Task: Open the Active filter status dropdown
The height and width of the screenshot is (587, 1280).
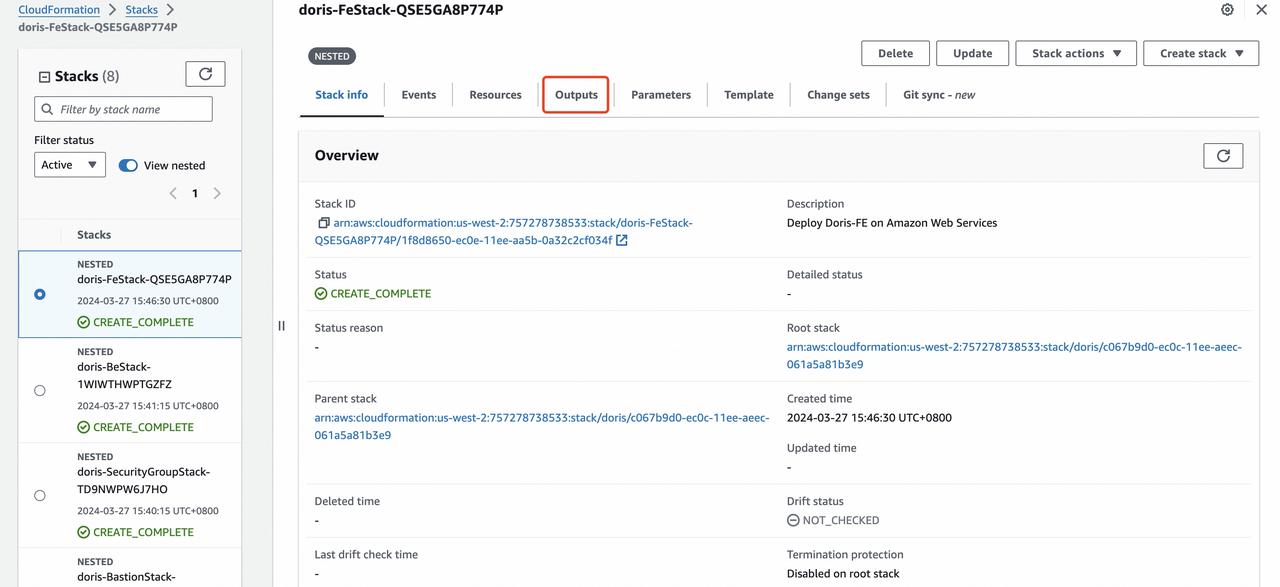Action: pyautogui.click(x=70, y=165)
